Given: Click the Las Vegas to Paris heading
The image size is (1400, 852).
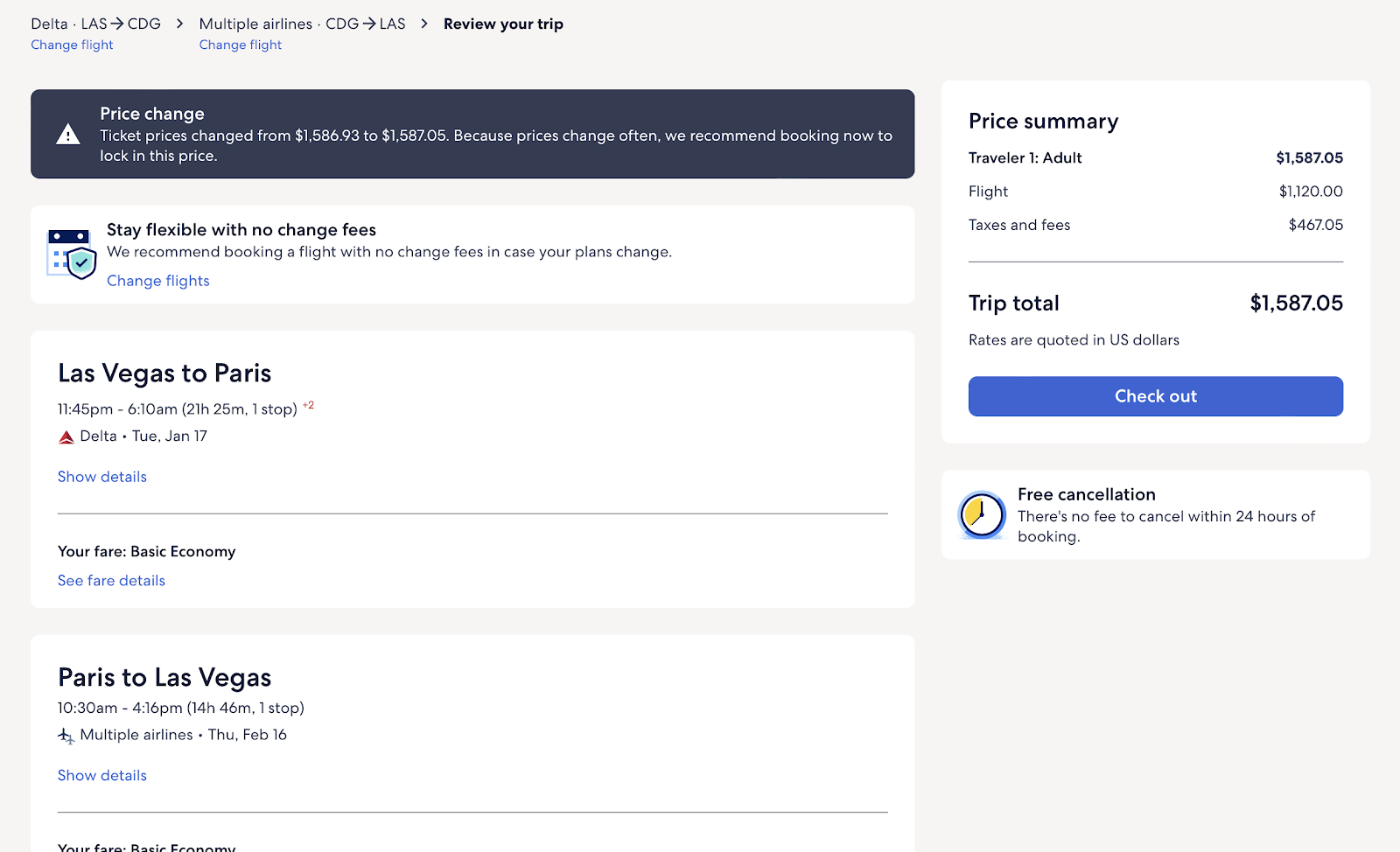Looking at the screenshot, I should coord(164,374).
